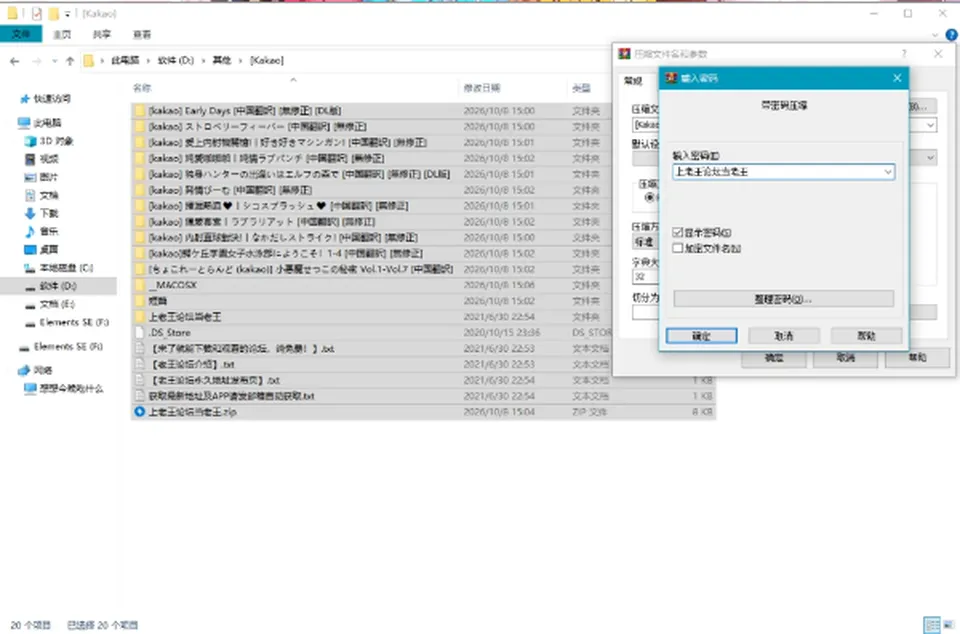Switch to the 查看 ribbon tab
The height and width of the screenshot is (634, 960).
coord(142,35)
